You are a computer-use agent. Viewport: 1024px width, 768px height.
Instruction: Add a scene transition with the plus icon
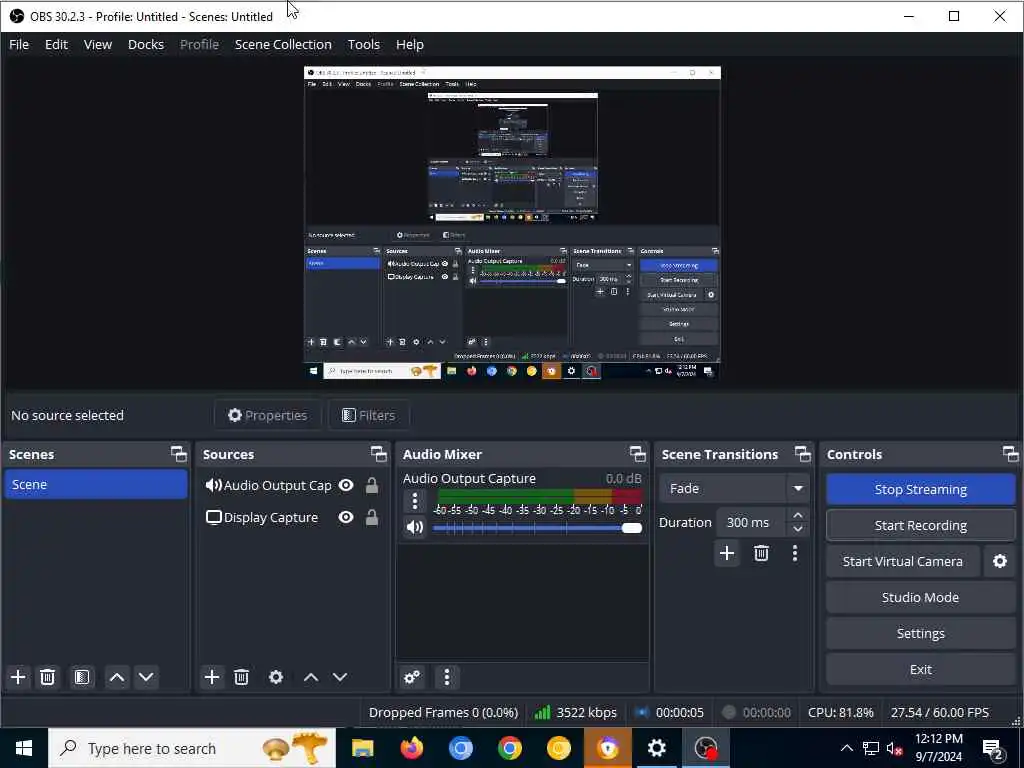point(727,553)
